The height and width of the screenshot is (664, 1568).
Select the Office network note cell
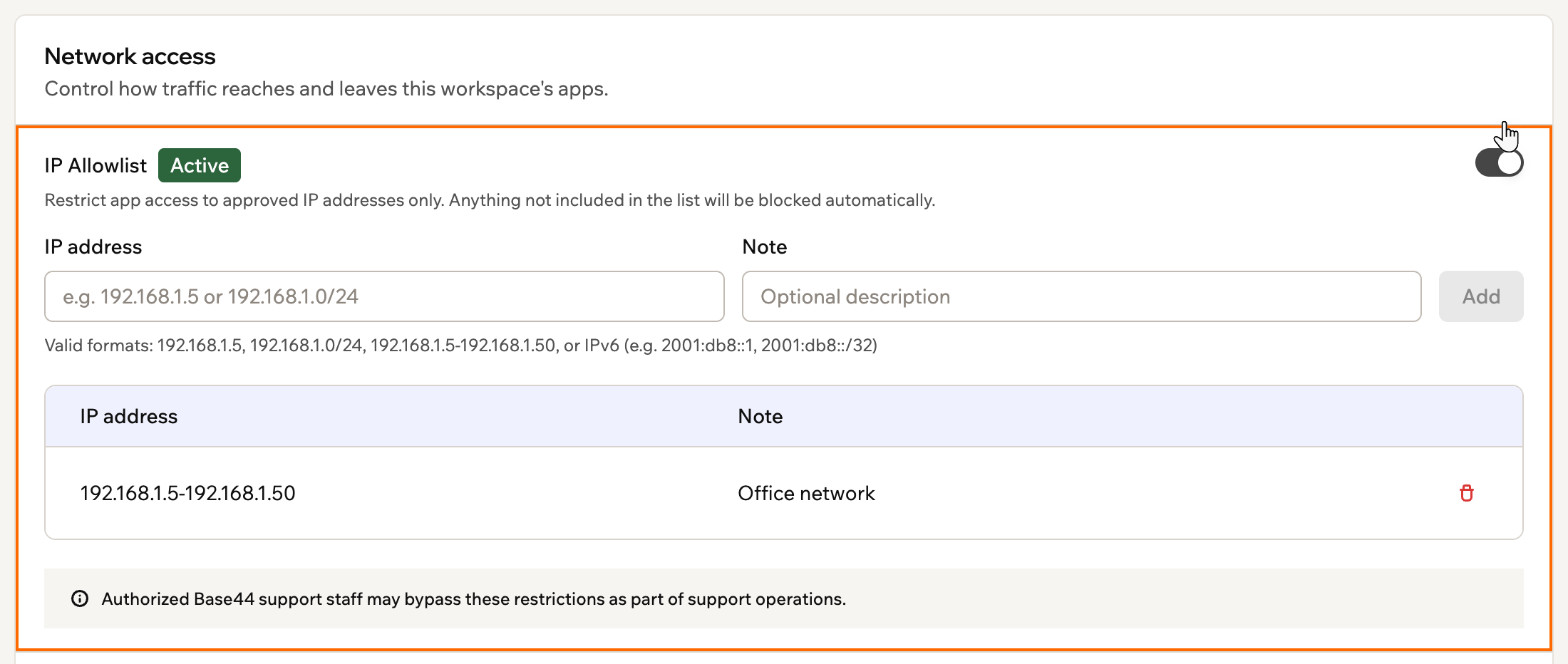[x=806, y=493]
